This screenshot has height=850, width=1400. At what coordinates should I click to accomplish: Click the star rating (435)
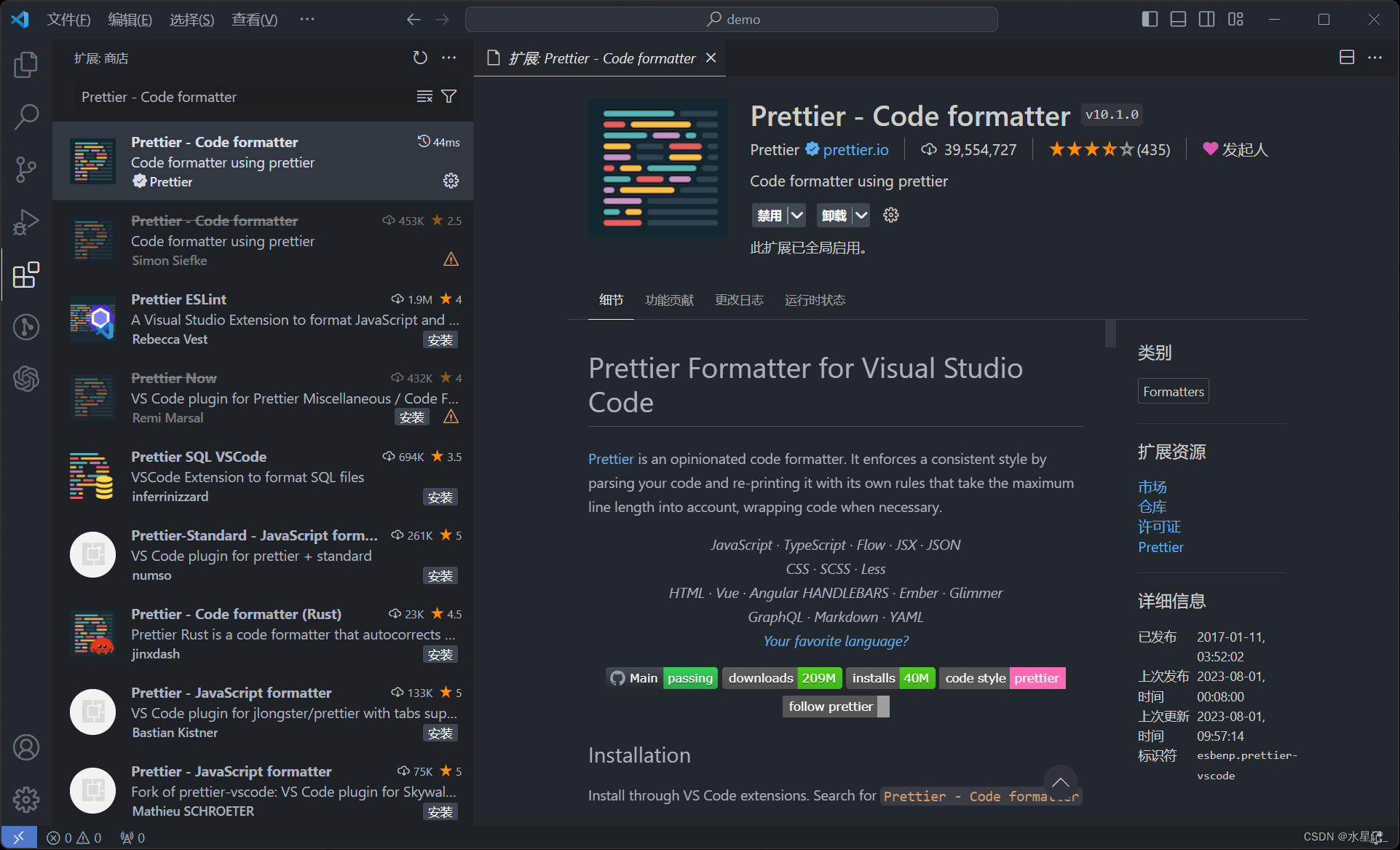[1109, 149]
